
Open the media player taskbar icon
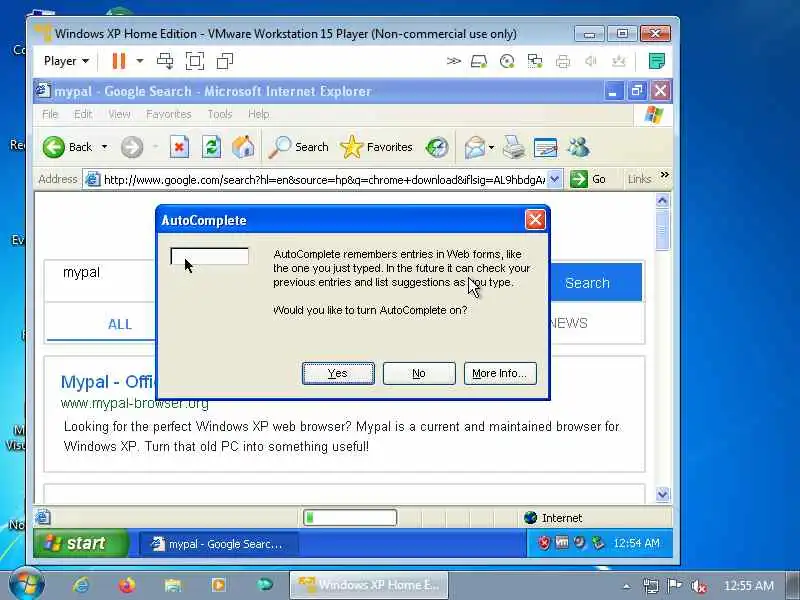coord(219,585)
